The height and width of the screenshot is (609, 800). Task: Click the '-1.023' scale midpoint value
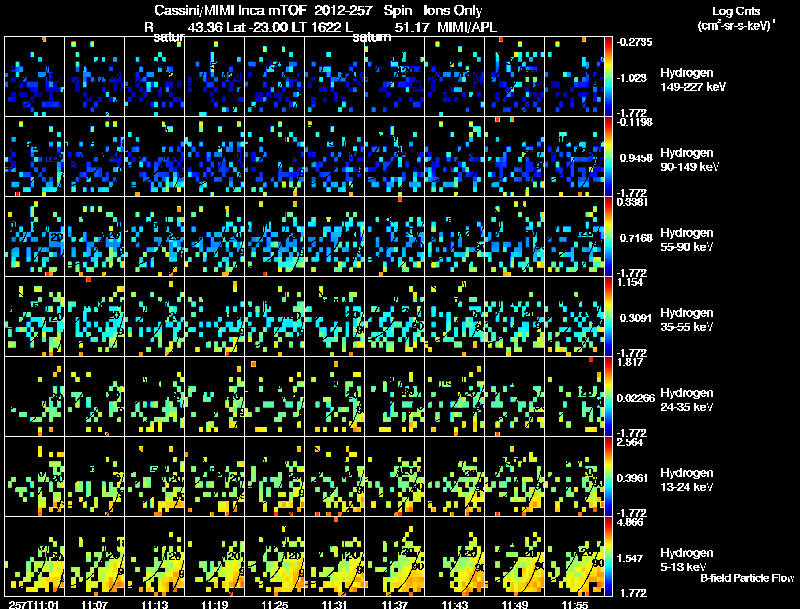coord(633,78)
